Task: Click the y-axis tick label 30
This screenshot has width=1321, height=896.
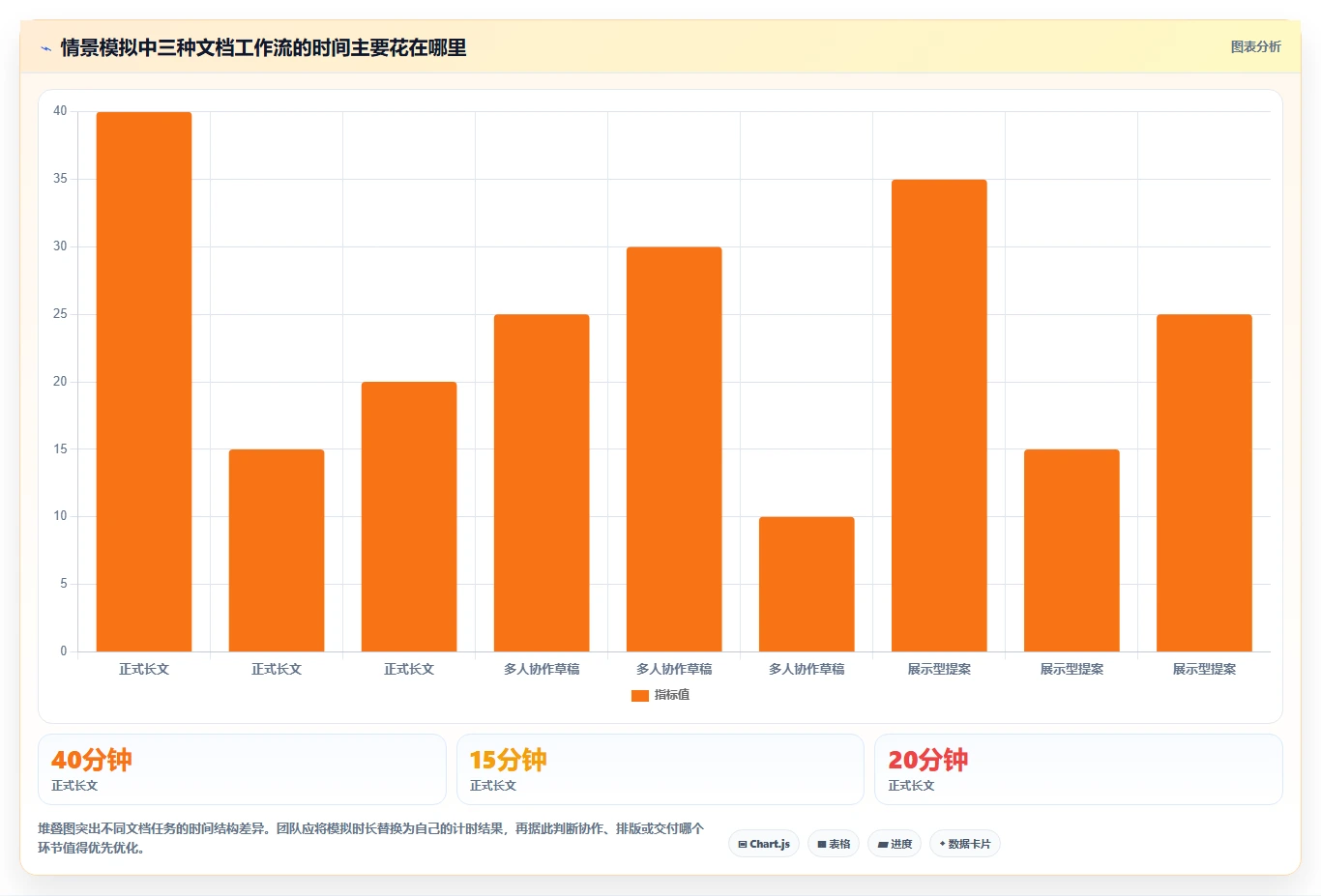Action: [60, 246]
